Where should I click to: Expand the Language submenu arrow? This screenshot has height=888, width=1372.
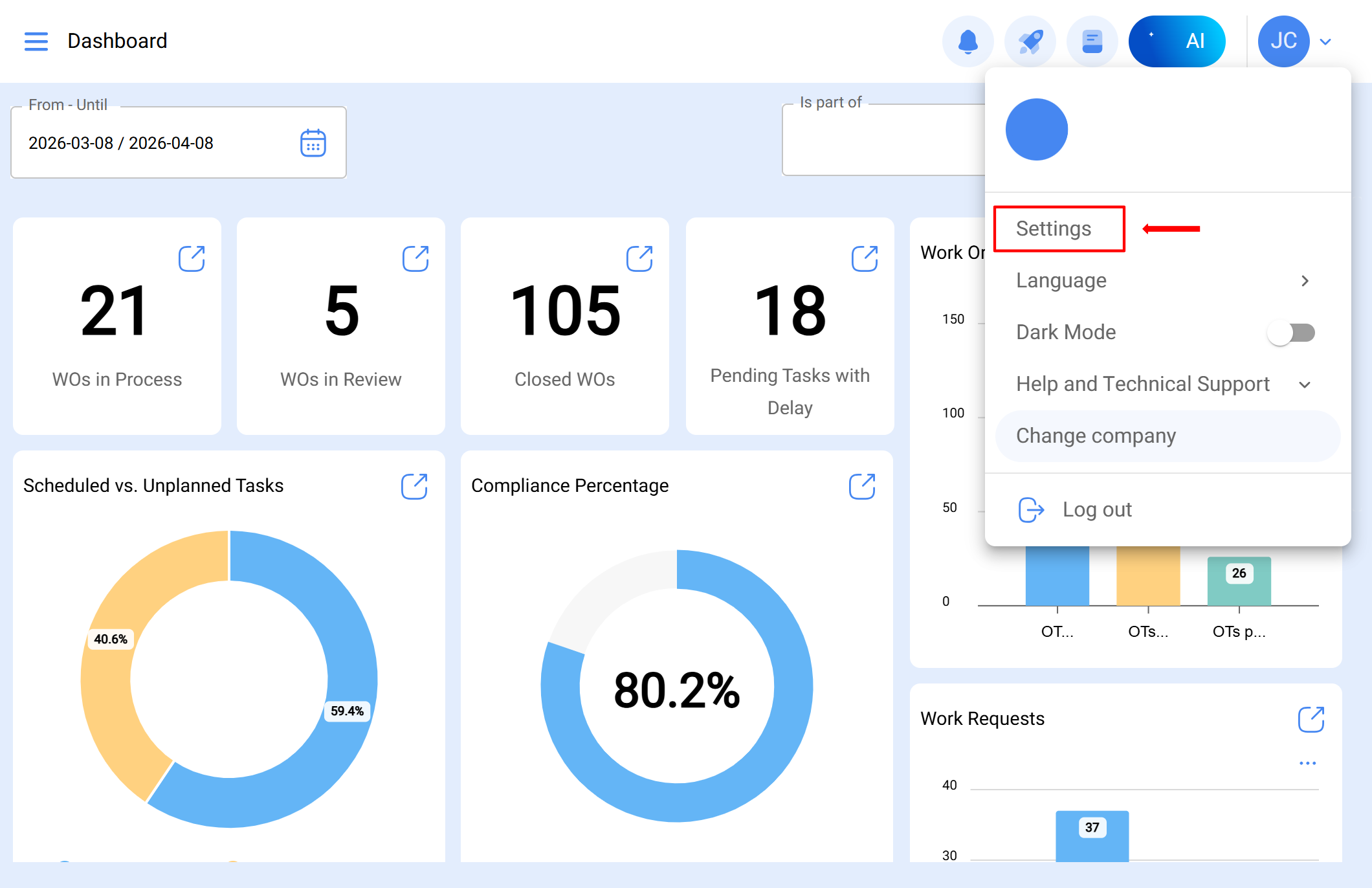pyautogui.click(x=1305, y=281)
